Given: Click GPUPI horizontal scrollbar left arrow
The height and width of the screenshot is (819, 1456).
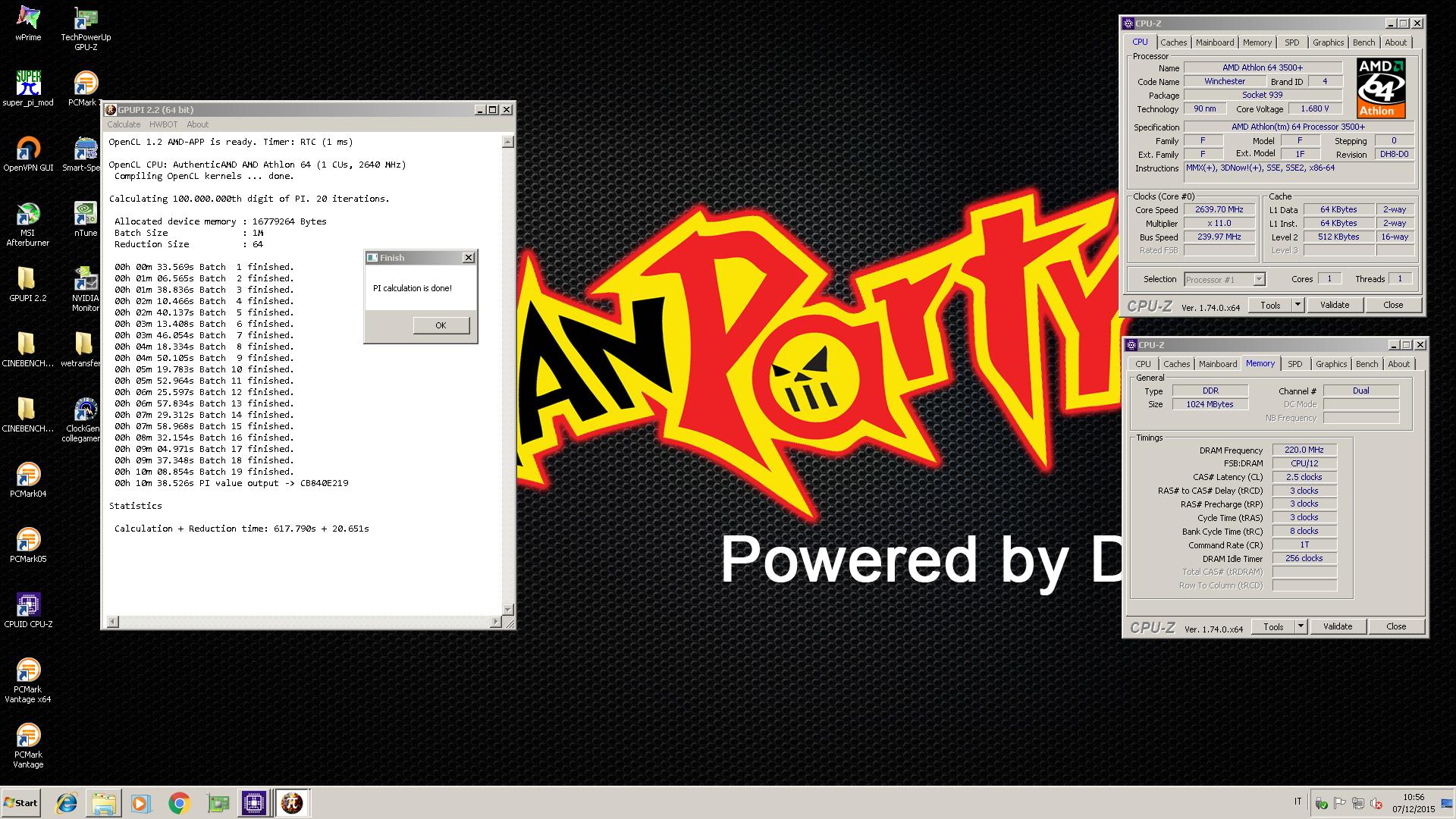Looking at the screenshot, I should [x=113, y=622].
